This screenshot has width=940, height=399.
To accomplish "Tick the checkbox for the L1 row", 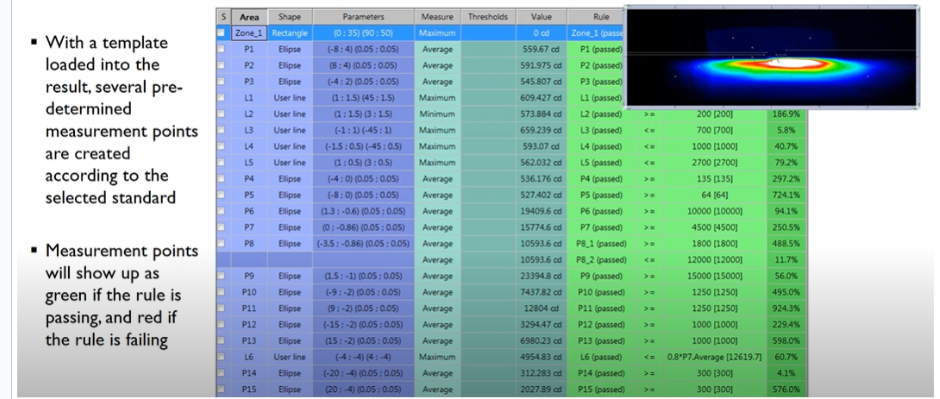I will point(222,98).
